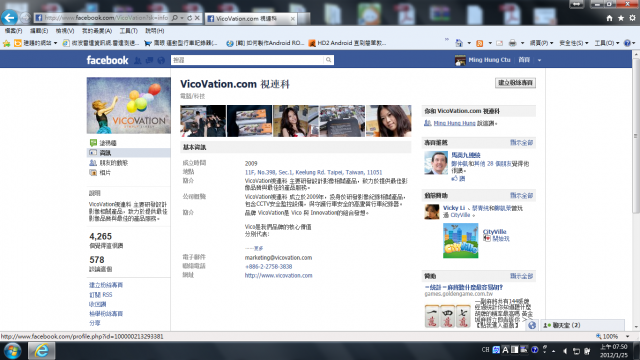Screen dimensions: 640x360
Task: Select the Photos item in page sidebar
Action: pos(100,173)
